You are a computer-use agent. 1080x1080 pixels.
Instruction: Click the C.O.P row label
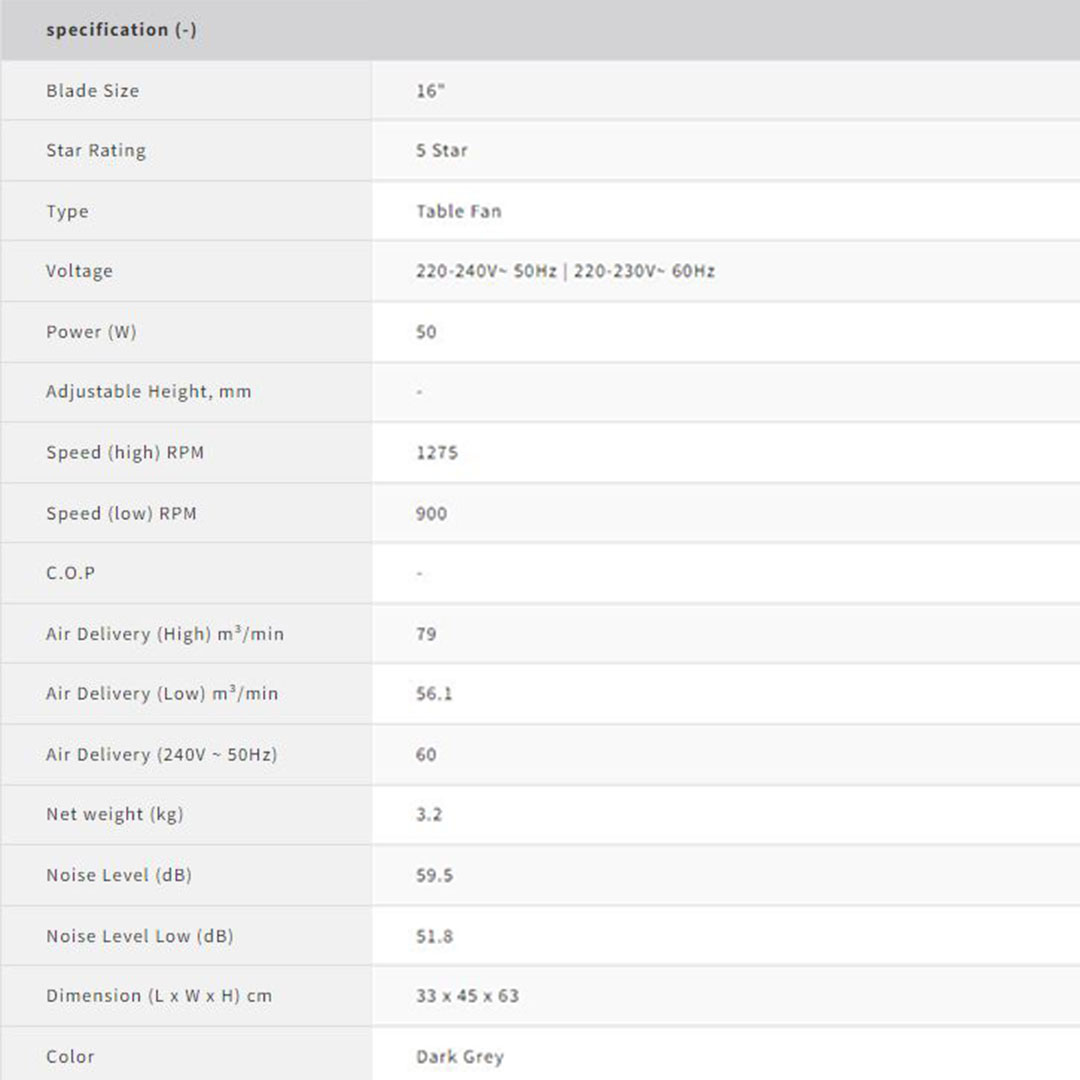click(x=70, y=574)
